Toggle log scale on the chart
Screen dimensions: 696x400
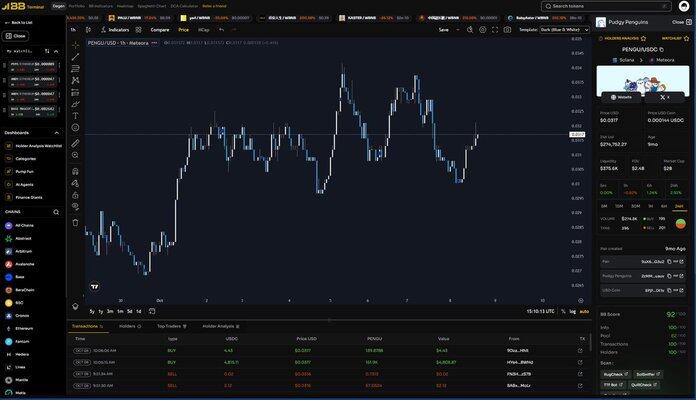click(x=573, y=311)
